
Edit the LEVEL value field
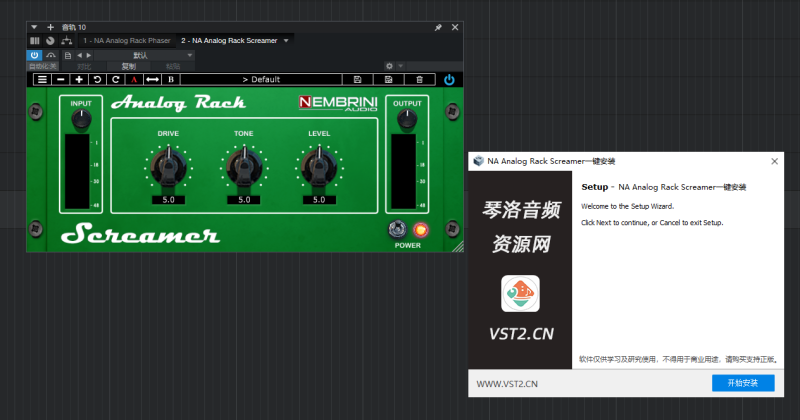pyautogui.click(x=319, y=200)
